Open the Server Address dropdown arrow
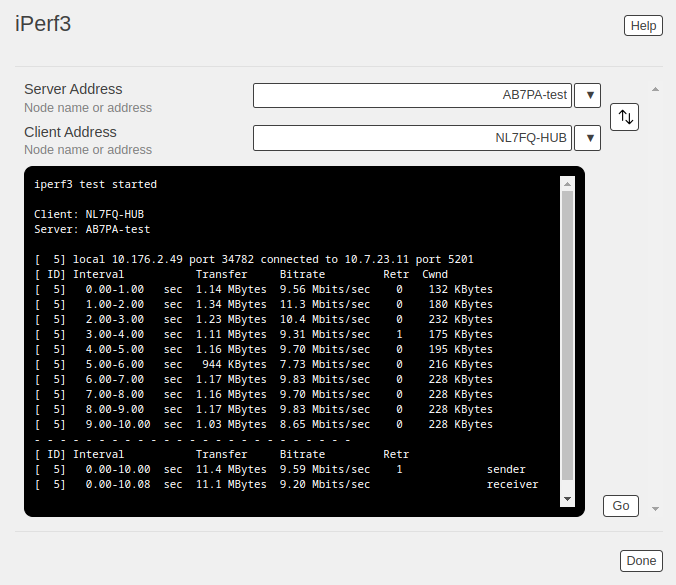Viewport: 676px width, 585px height. tap(588, 95)
